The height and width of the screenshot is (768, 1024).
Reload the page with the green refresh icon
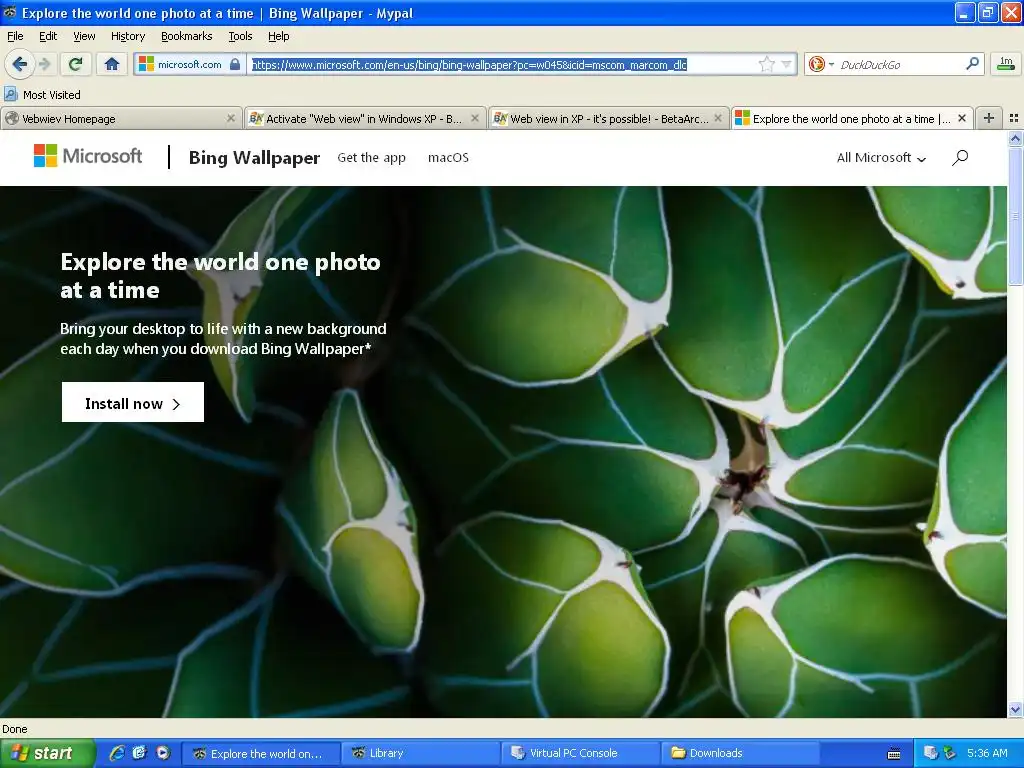coord(76,64)
